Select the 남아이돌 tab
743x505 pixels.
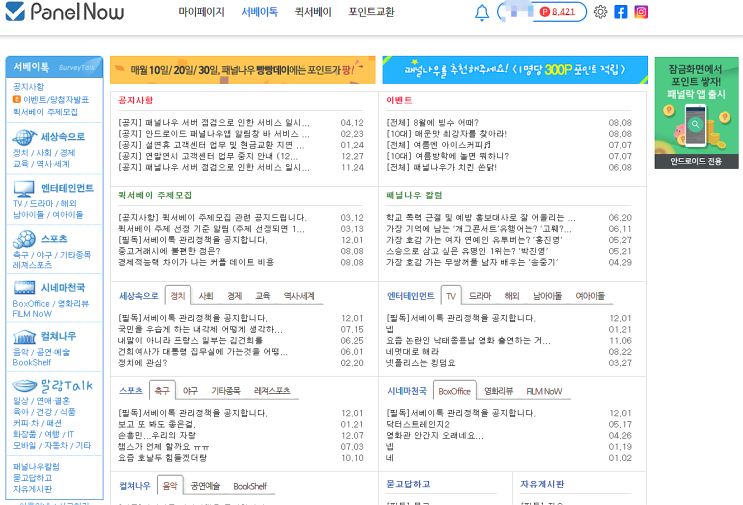coord(547,296)
